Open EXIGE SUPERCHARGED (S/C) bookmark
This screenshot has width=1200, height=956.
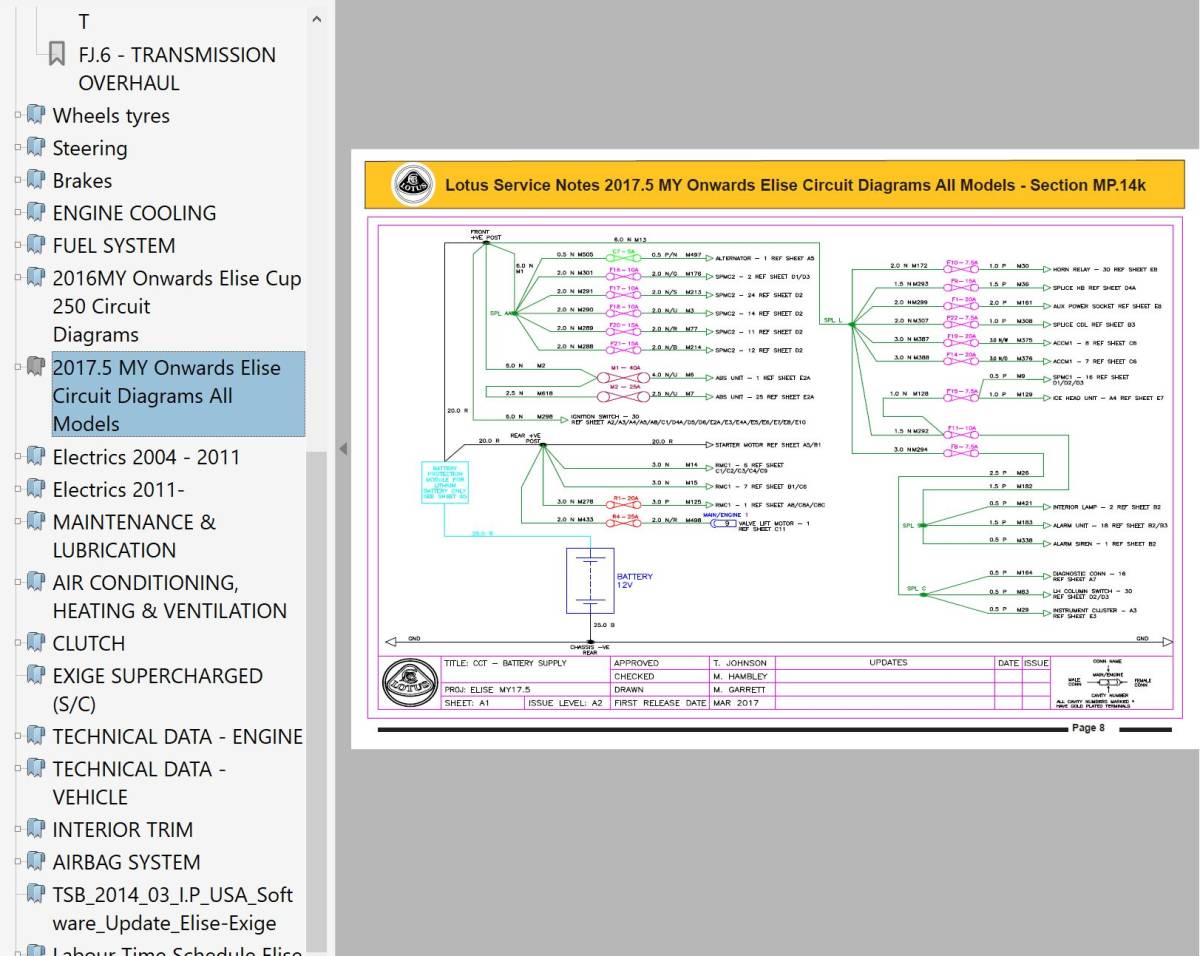(x=157, y=690)
